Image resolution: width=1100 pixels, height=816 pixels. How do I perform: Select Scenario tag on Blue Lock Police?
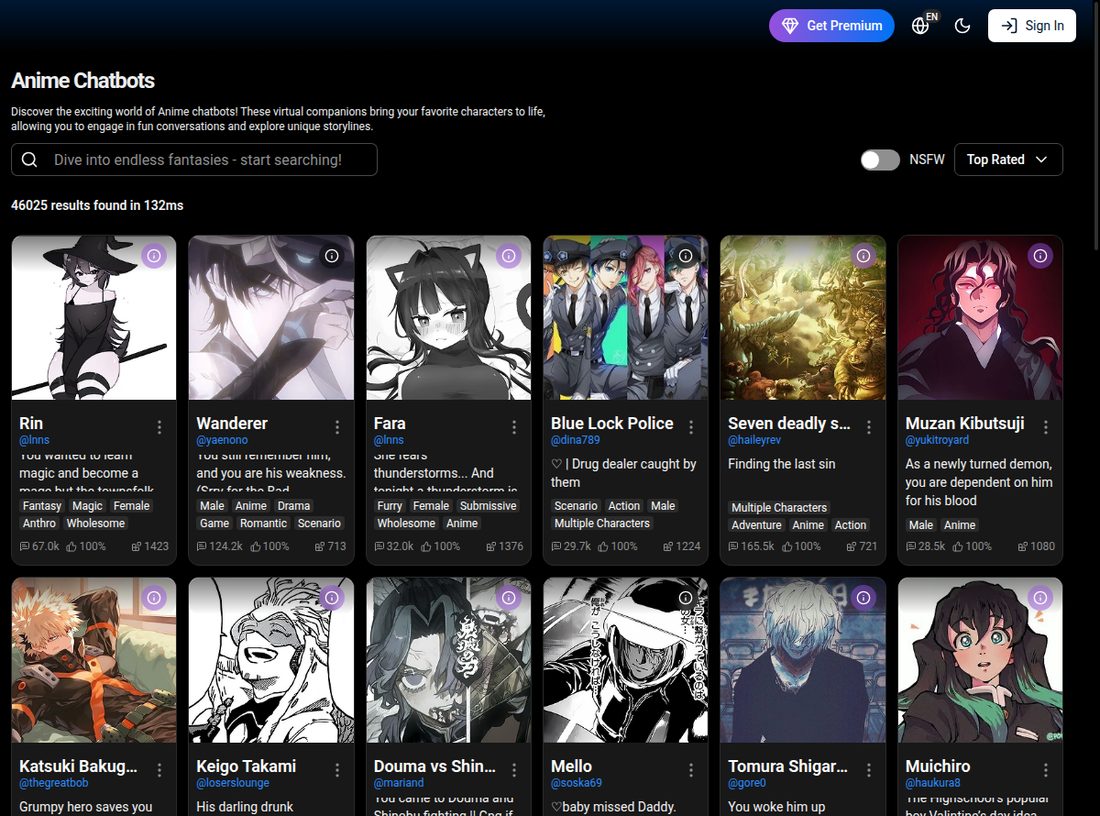576,506
